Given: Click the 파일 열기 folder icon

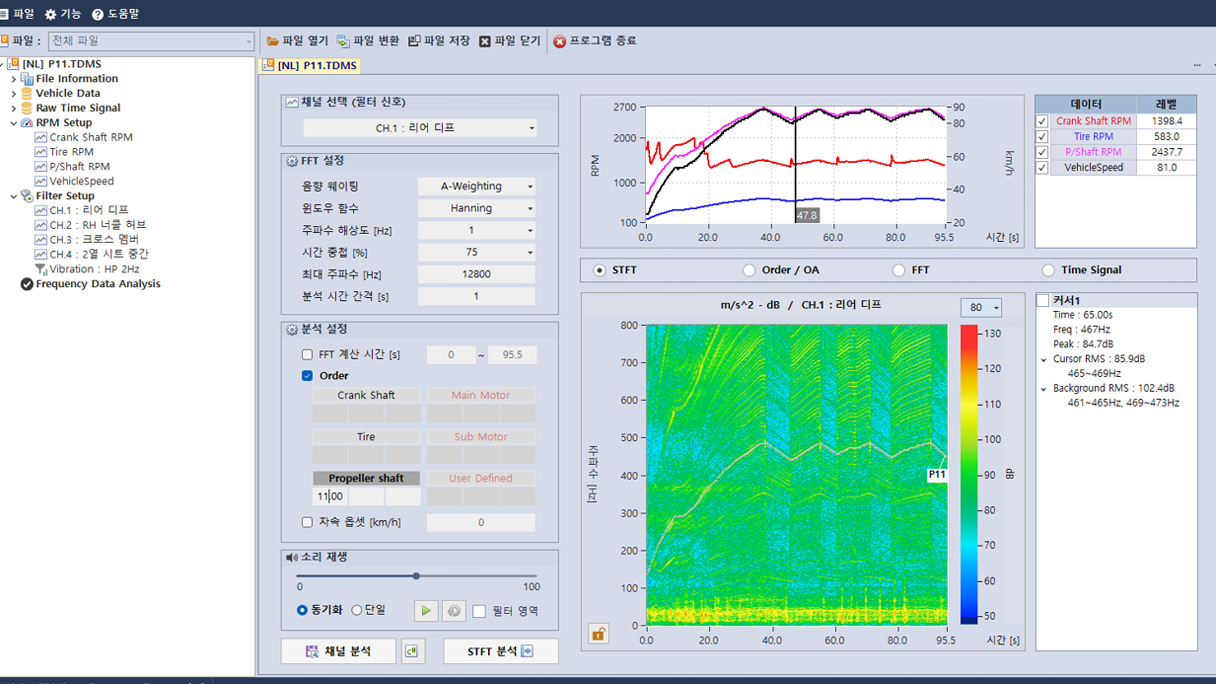Looking at the screenshot, I should pyautogui.click(x=273, y=41).
